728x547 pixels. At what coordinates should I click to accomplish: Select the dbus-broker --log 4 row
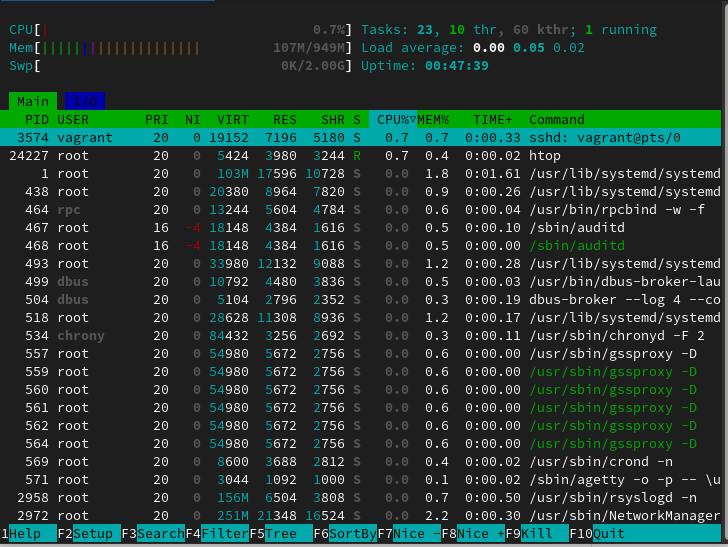360,300
